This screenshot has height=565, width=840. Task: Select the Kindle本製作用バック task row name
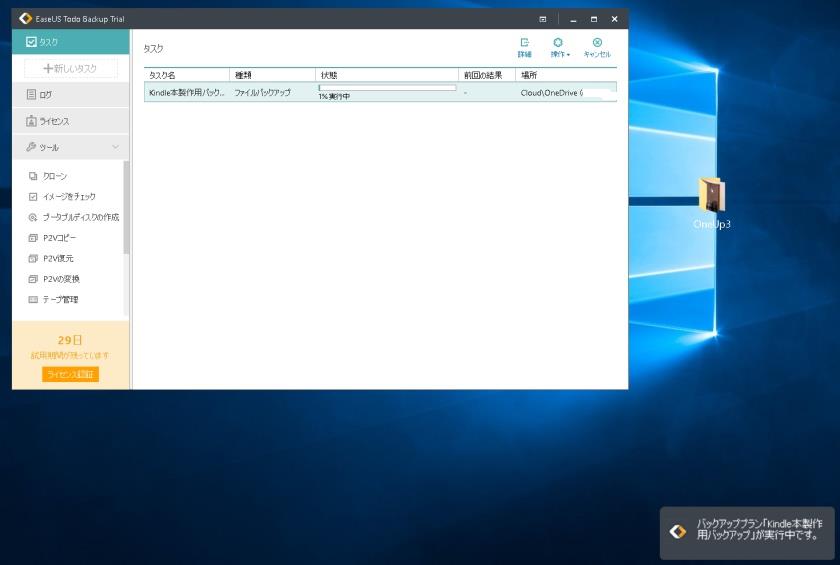pyautogui.click(x=186, y=92)
